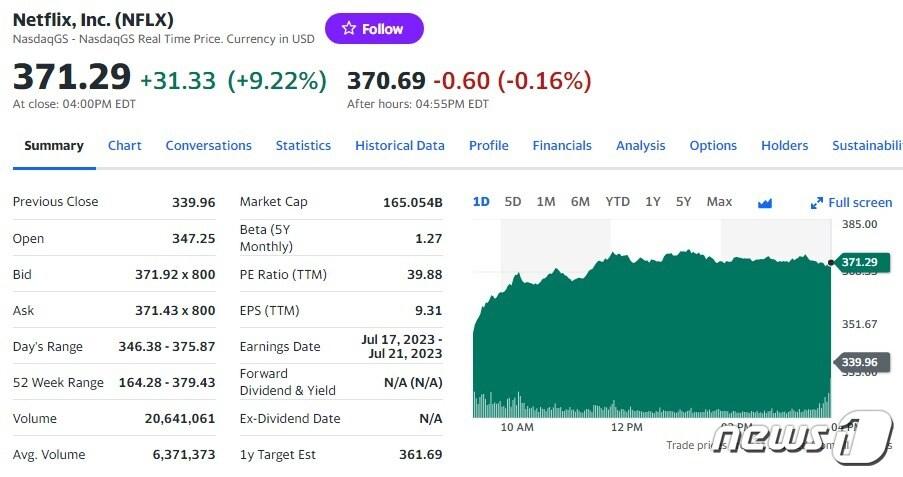Select the 5D chart range

pyautogui.click(x=513, y=202)
